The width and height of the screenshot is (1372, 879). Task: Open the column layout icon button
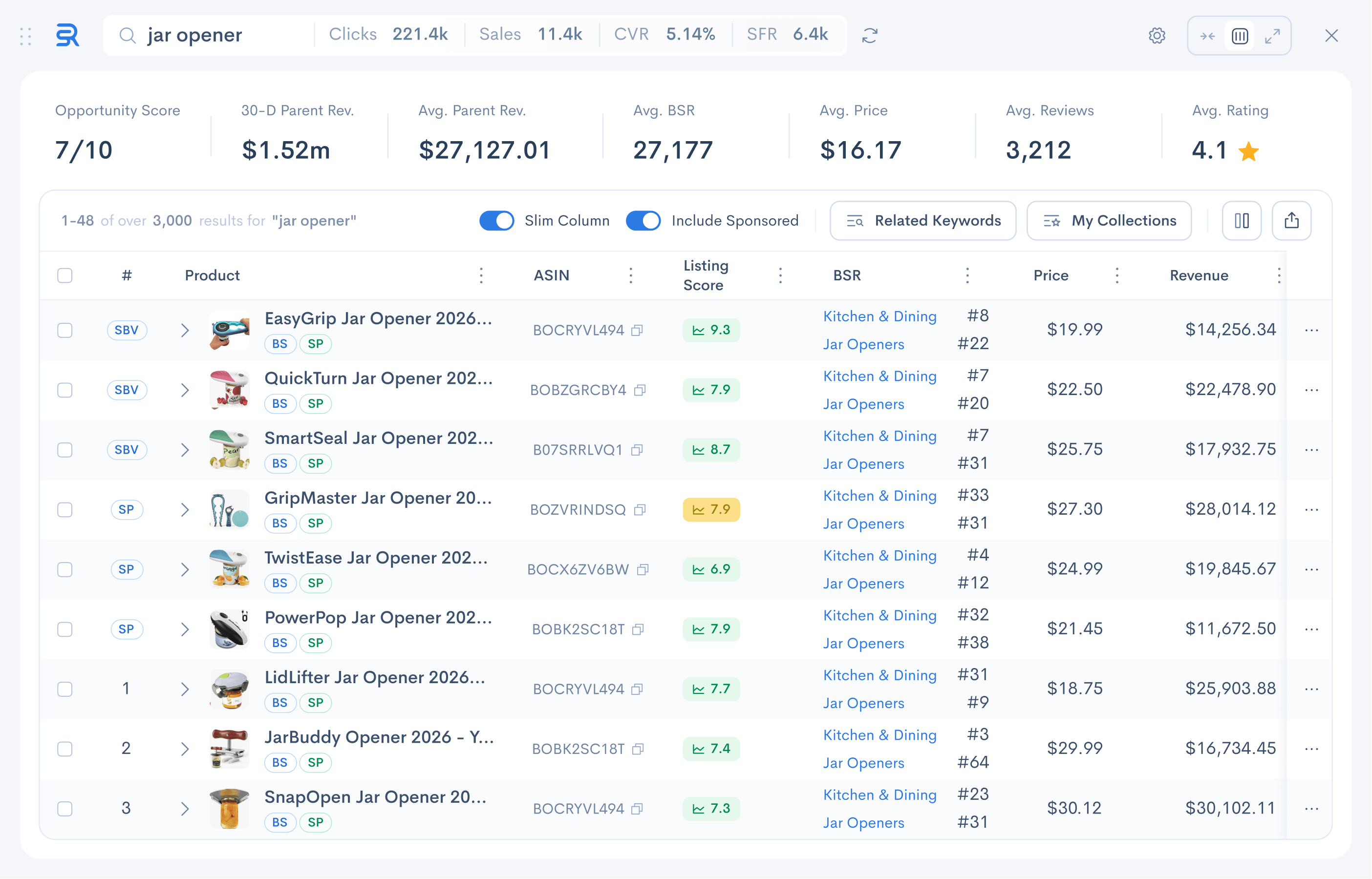[x=1241, y=221]
